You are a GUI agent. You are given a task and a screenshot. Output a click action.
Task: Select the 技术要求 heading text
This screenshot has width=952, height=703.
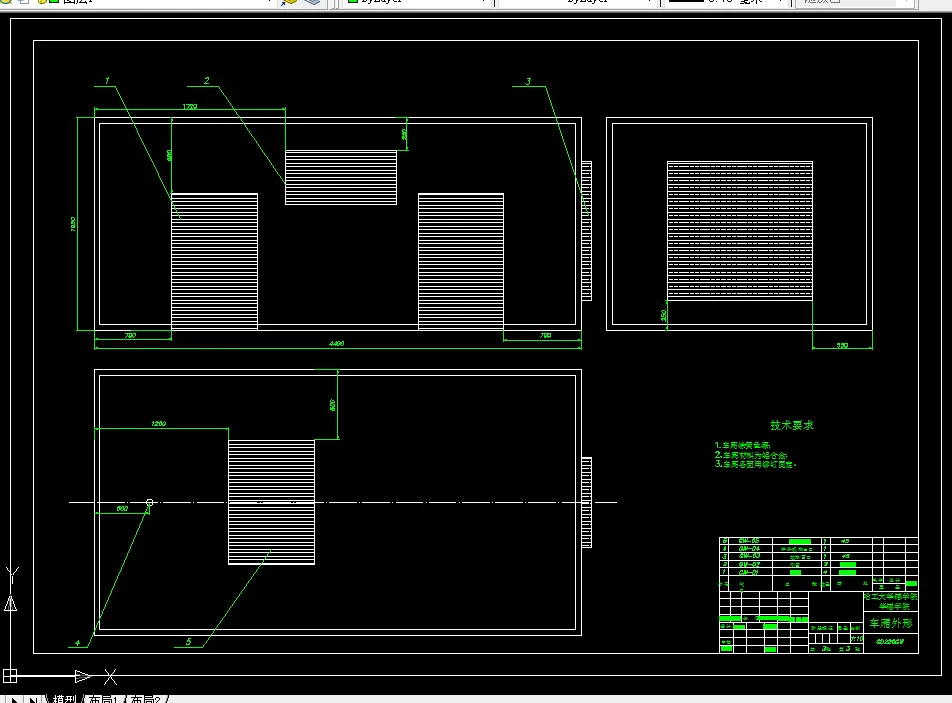792,425
